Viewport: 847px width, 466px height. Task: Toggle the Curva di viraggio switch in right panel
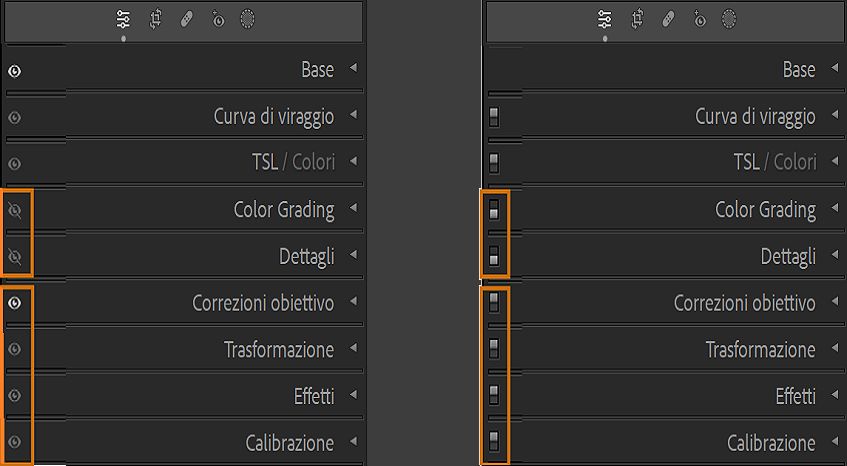pos(494,117)
